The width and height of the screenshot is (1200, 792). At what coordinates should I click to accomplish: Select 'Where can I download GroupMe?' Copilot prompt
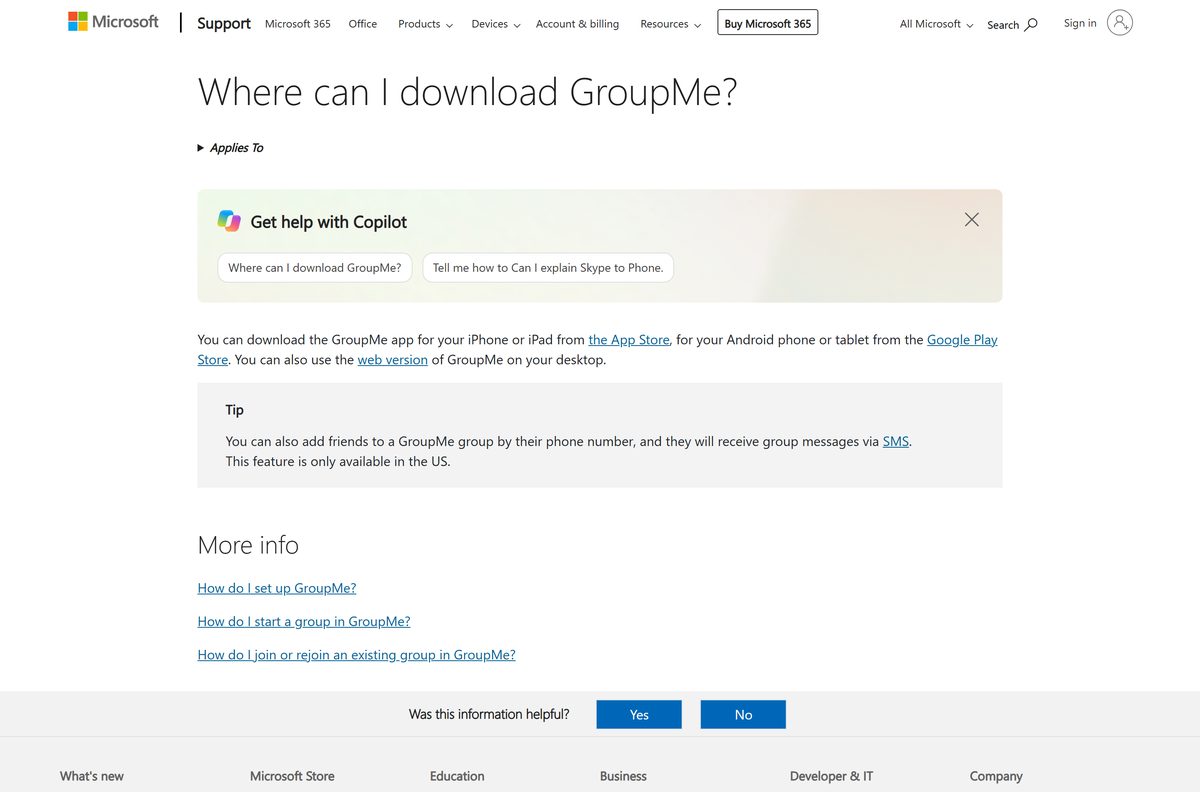[315, 267]
